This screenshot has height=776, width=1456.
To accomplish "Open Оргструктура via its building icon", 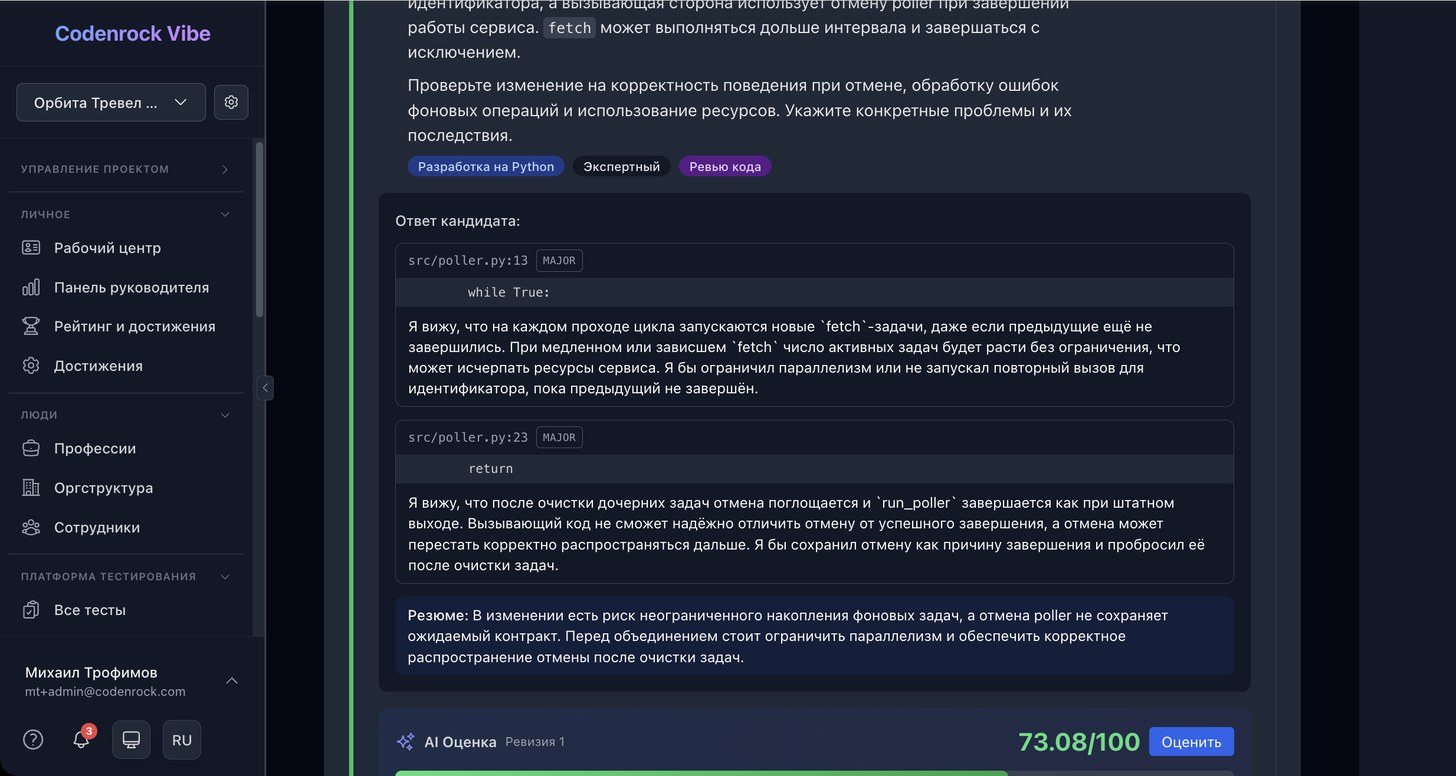I will pos(31,488).
